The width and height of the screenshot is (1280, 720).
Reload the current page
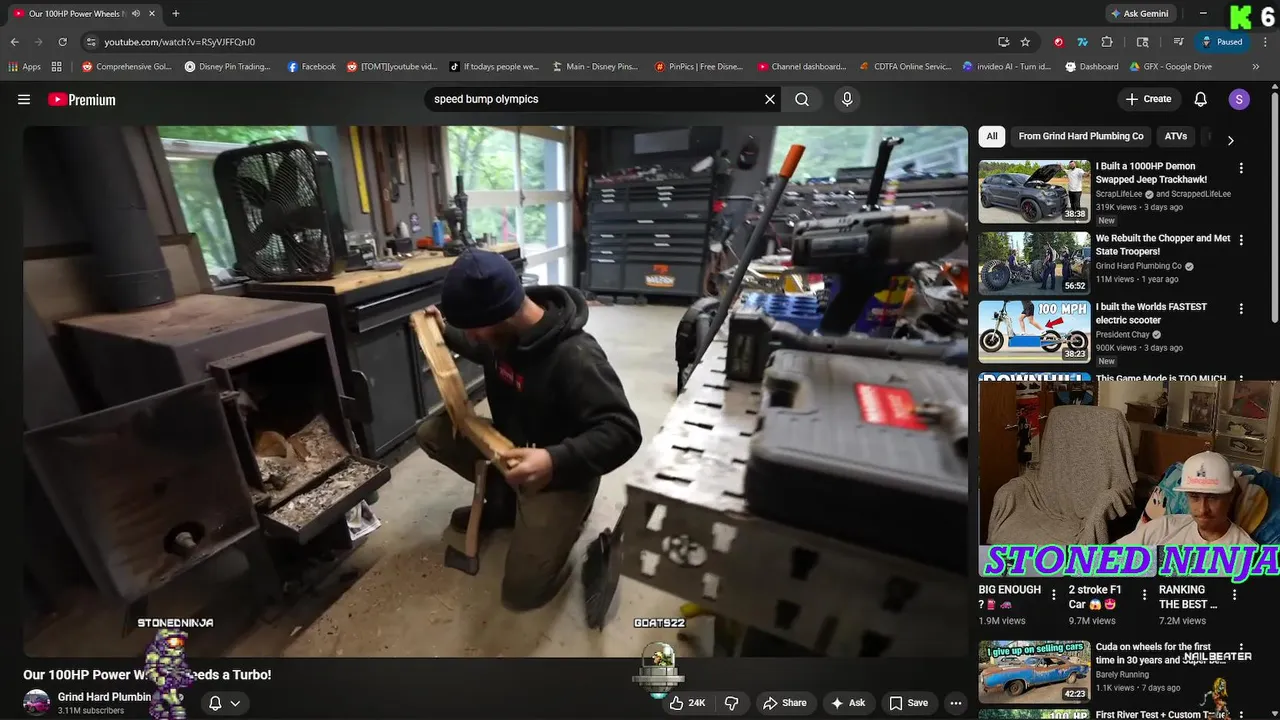pyautogui.click(x=62, y=42)
